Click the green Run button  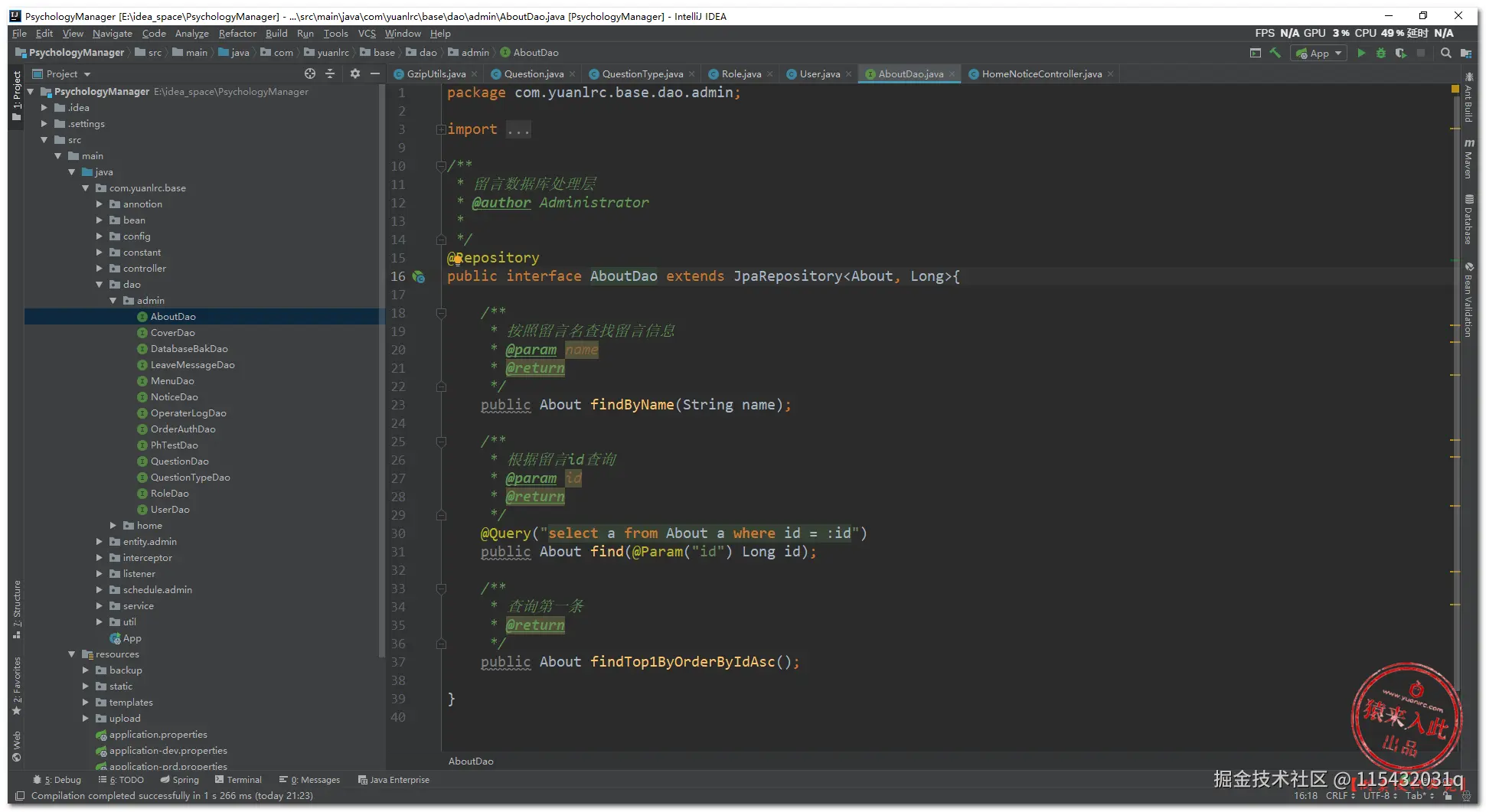[1360, 53]
